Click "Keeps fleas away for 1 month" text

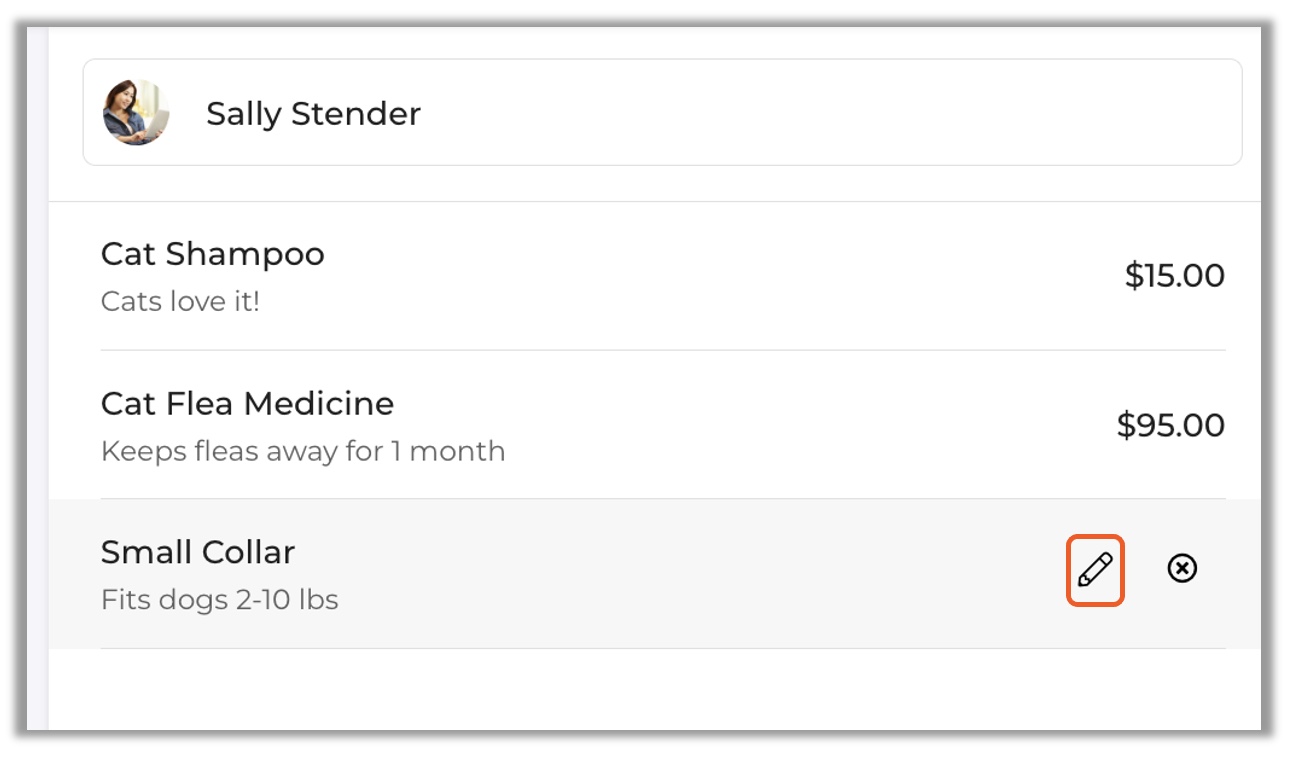[302, 451]
